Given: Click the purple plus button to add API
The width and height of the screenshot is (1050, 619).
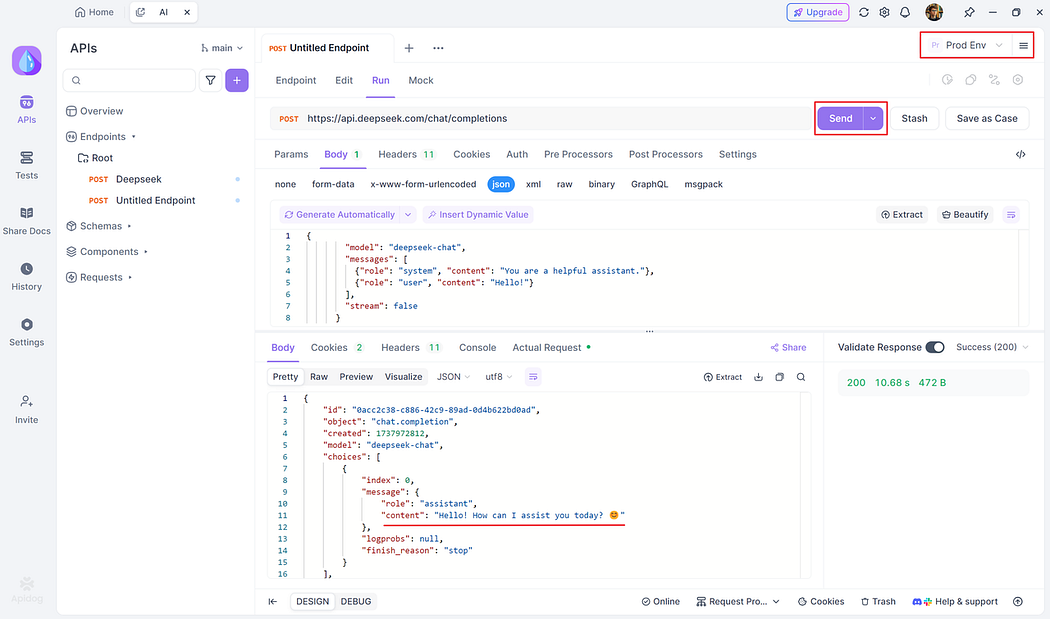Looking at the screenshot, I should pyautogui.click(x=237, y=80).
